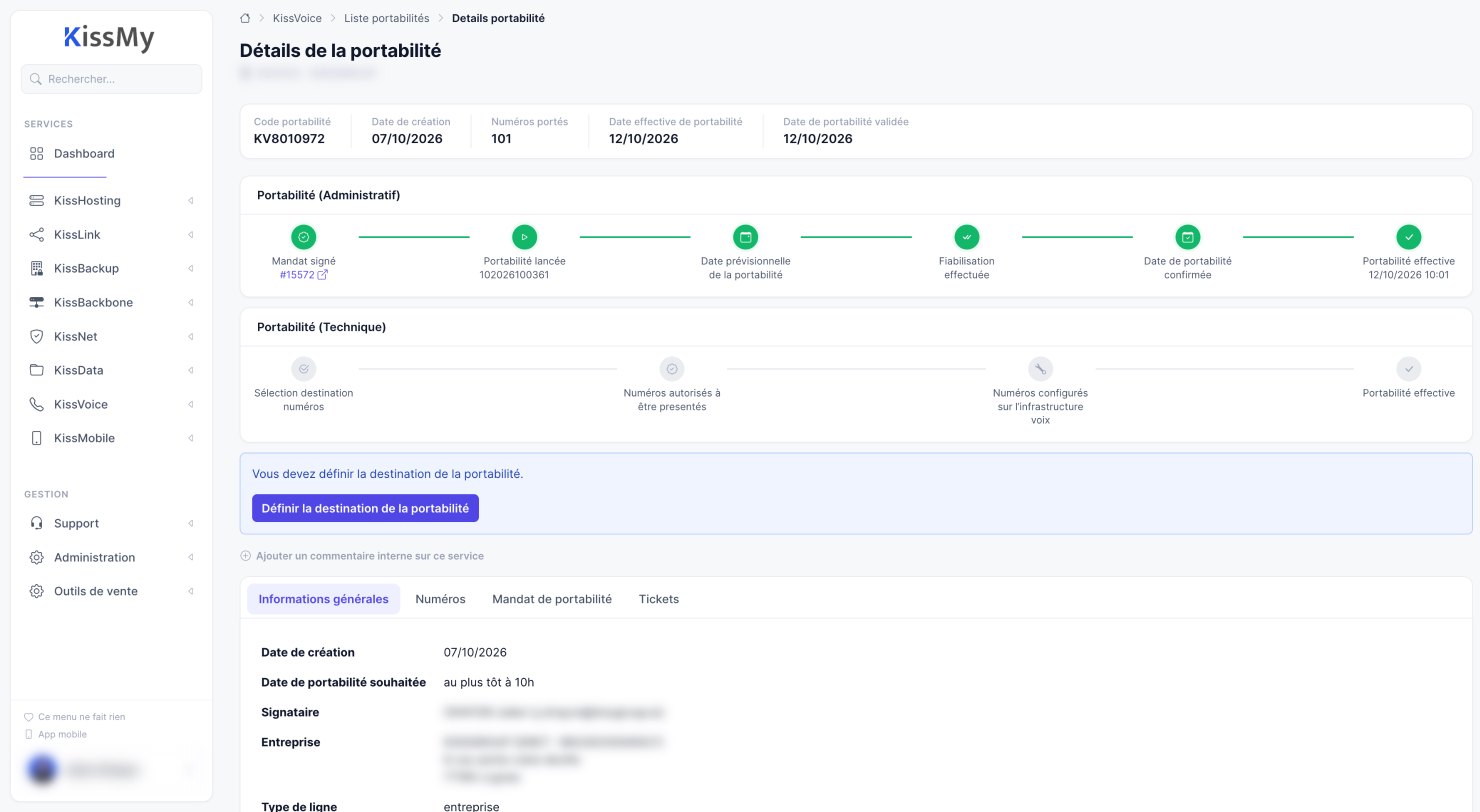Open mandate link #15572
The height and width of the screenshot is (812, 1480).
[x=304, y=275]
